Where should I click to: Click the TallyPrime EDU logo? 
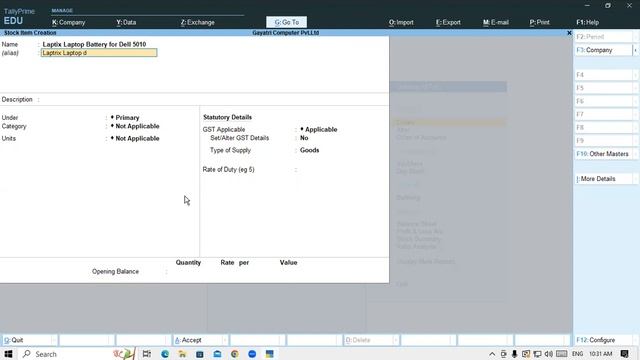(19, 16)
